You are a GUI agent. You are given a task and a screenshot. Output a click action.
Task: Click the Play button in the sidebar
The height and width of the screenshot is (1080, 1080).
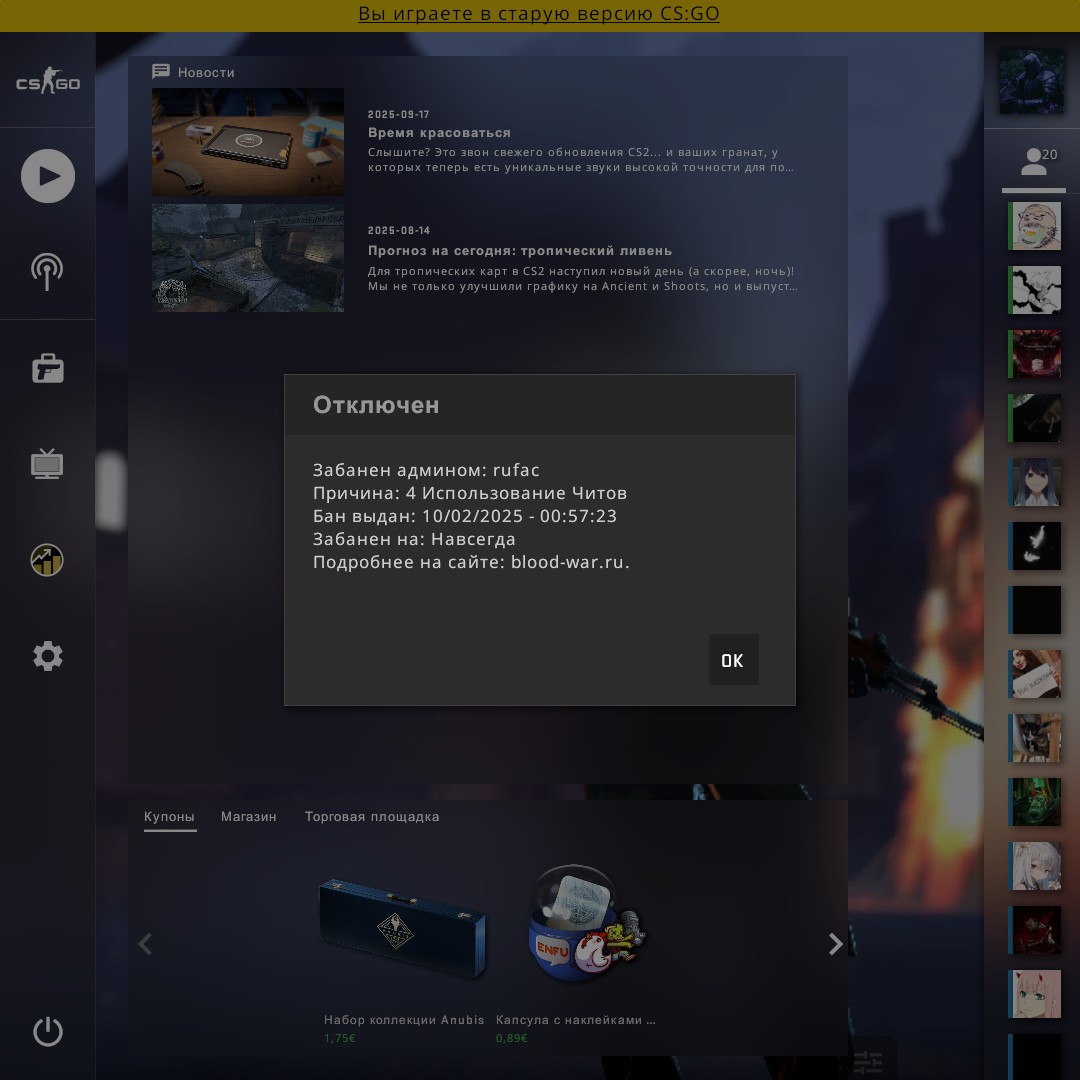(48, 176)
